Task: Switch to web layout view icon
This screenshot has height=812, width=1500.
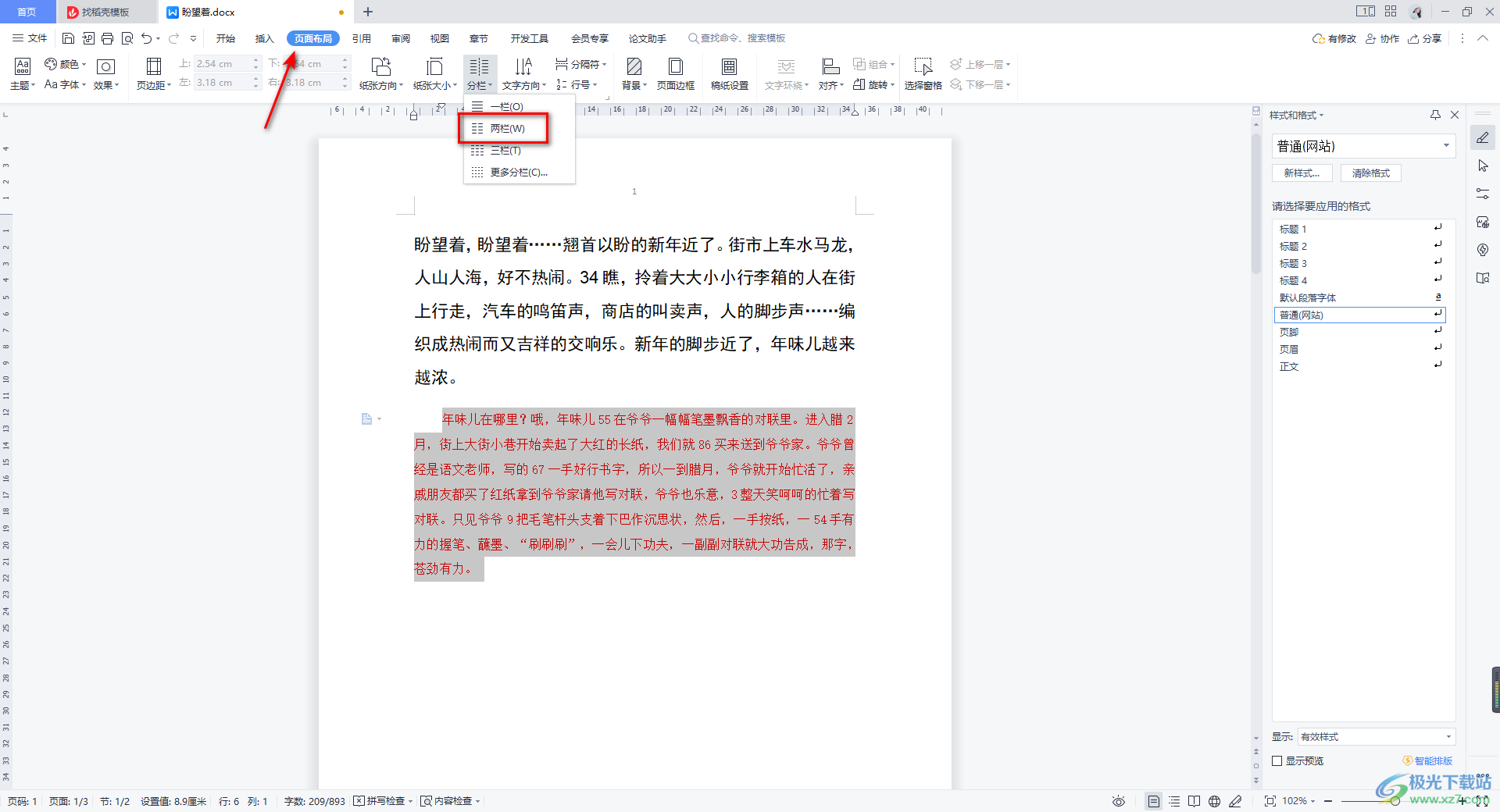Action: pyautogui.click(x=1214, y=801)
